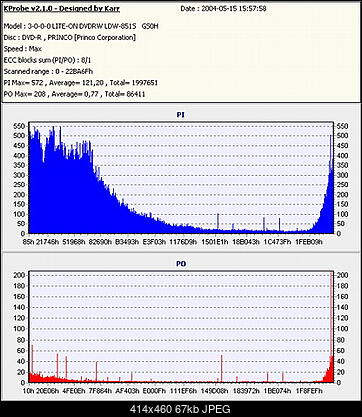Image resolution: width=362 pixels, height=417 pixels.
Task: Click the '4FE0Eh' PO x-axis label
Action: pos(74,391)
